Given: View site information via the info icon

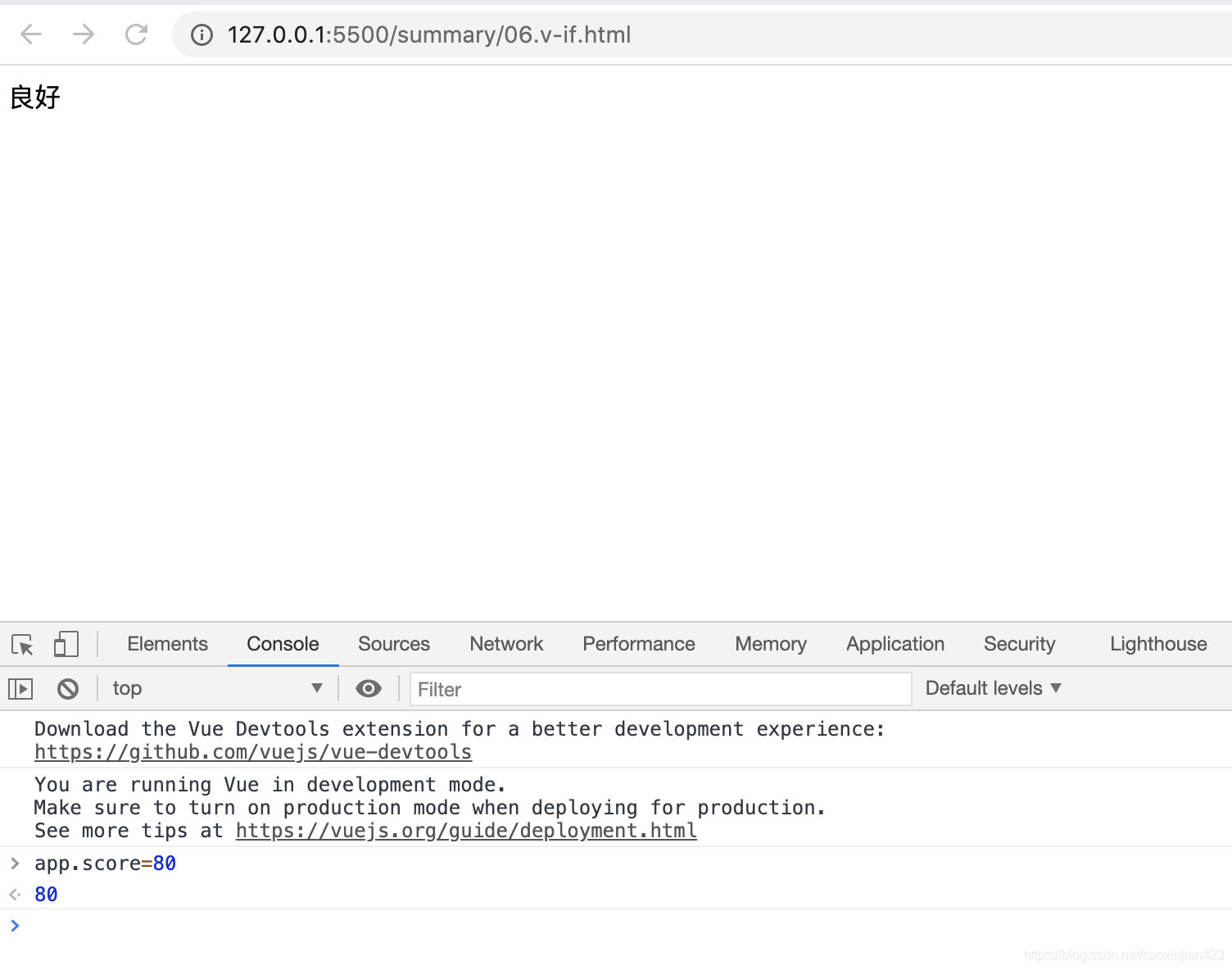Looking at the screenshot, I should click(x=202, y=34).
